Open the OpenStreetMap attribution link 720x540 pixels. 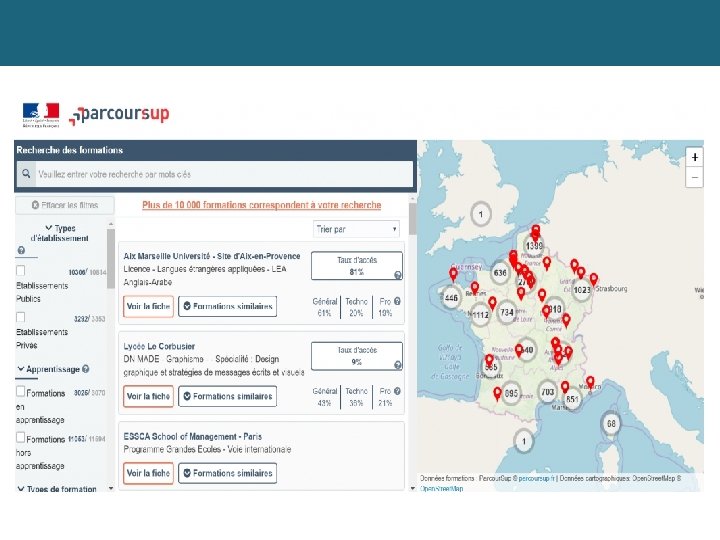tap(442, 489)
